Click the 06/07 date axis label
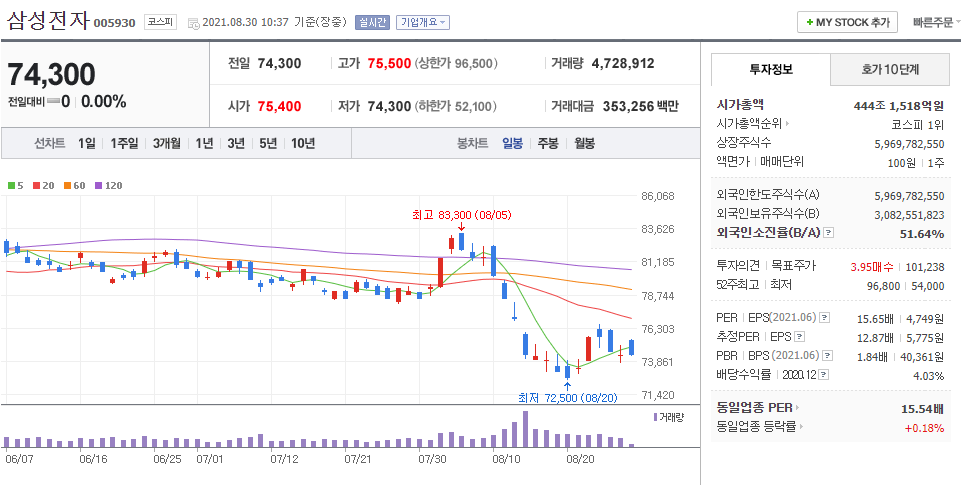This screenshot has height=485, width=964. (x=19, y=459)
